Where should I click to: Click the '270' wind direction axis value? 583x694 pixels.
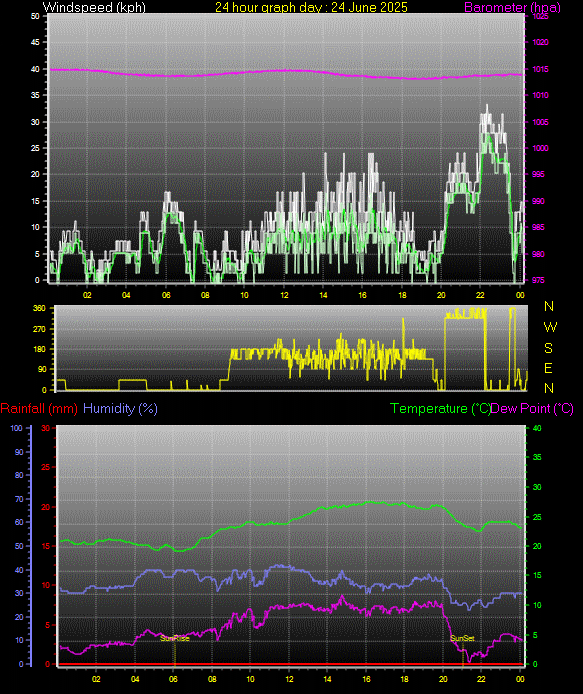click(x=39, y=329)
